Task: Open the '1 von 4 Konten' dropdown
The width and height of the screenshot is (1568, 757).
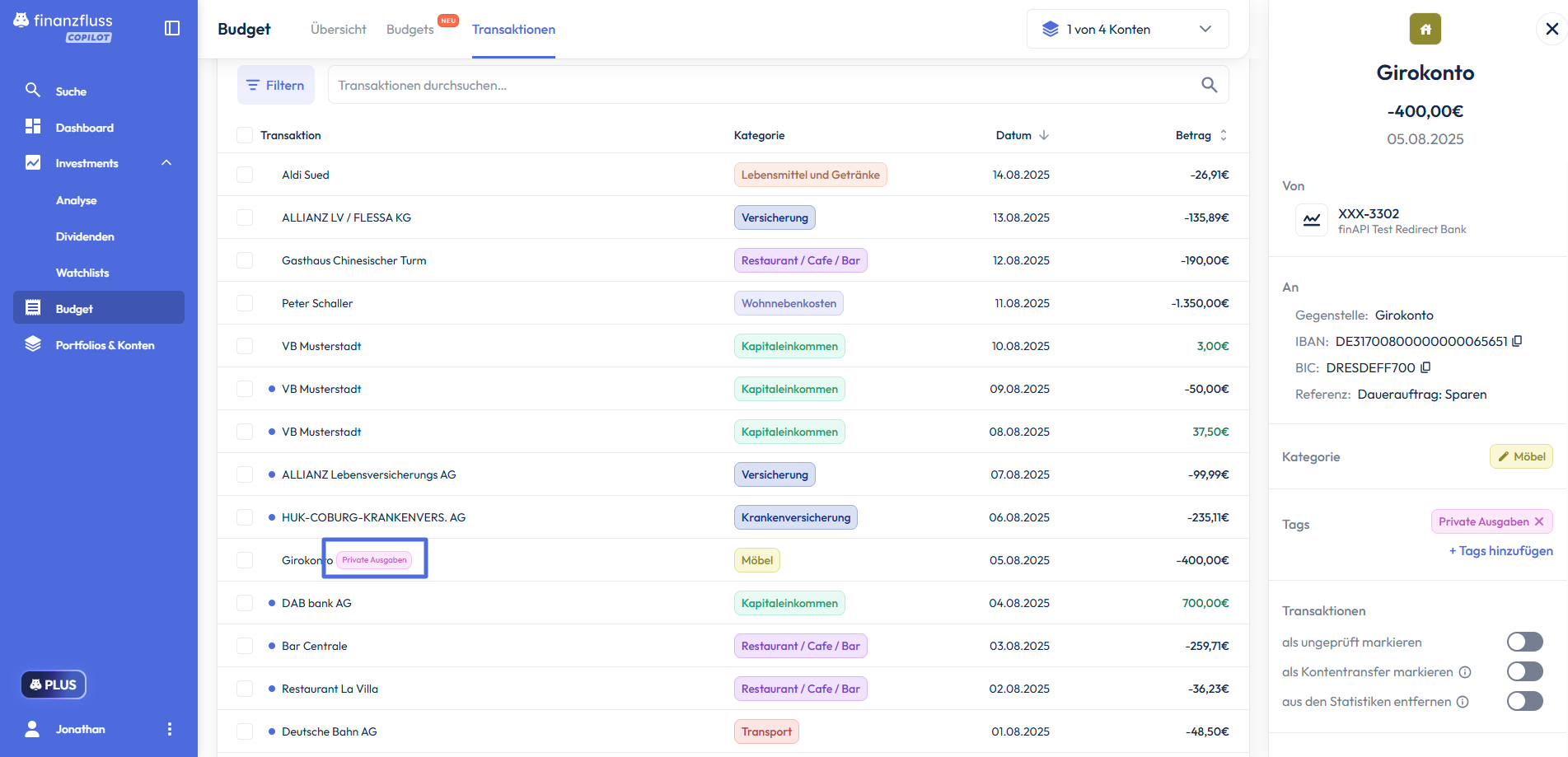Action: pos(1127,30)
